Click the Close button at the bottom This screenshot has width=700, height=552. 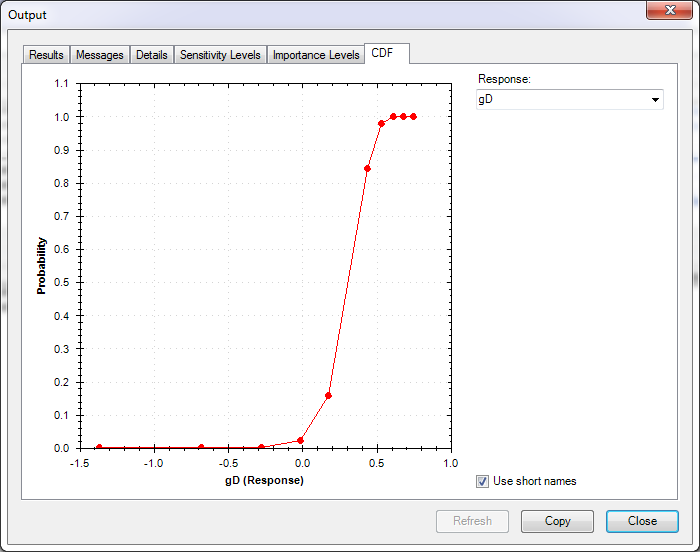point(642,521)
